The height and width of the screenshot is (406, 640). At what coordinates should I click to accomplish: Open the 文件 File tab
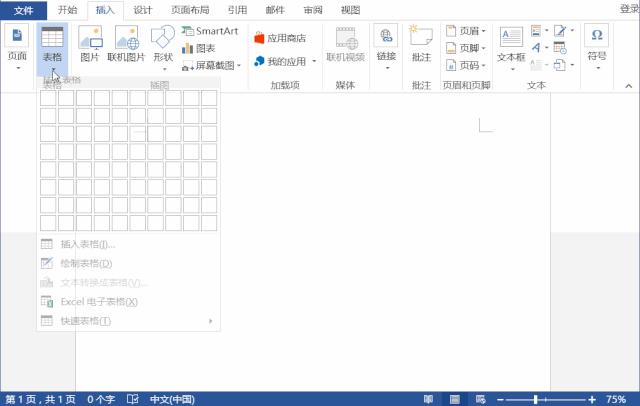[x=24, y=10]
